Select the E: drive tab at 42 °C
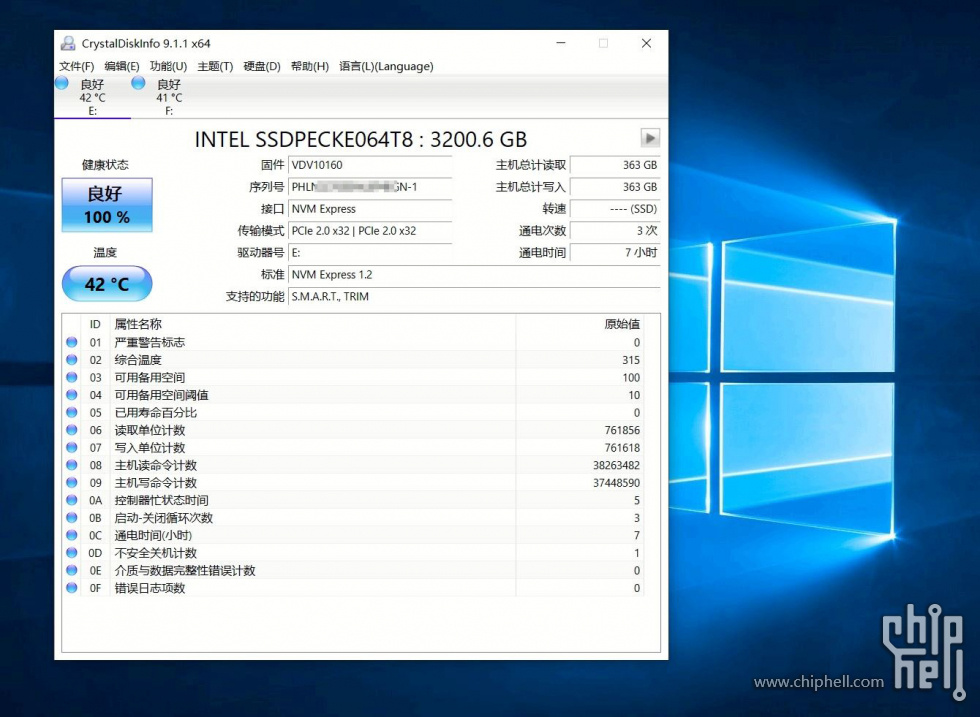Screen dimensions: 980x717 click(x=92, y=98)
